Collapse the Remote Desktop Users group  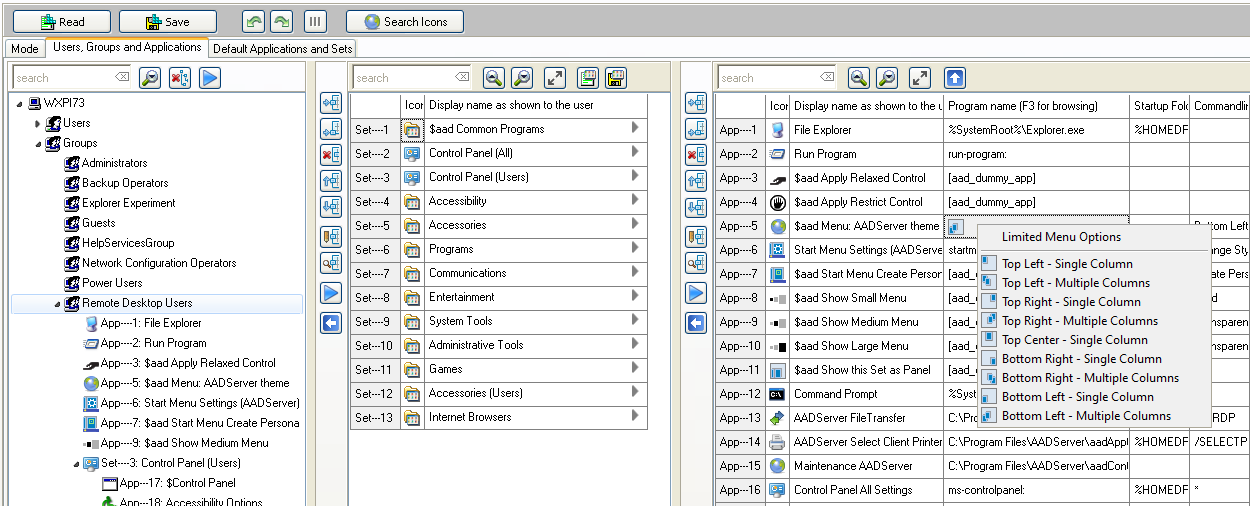[57, 304]
